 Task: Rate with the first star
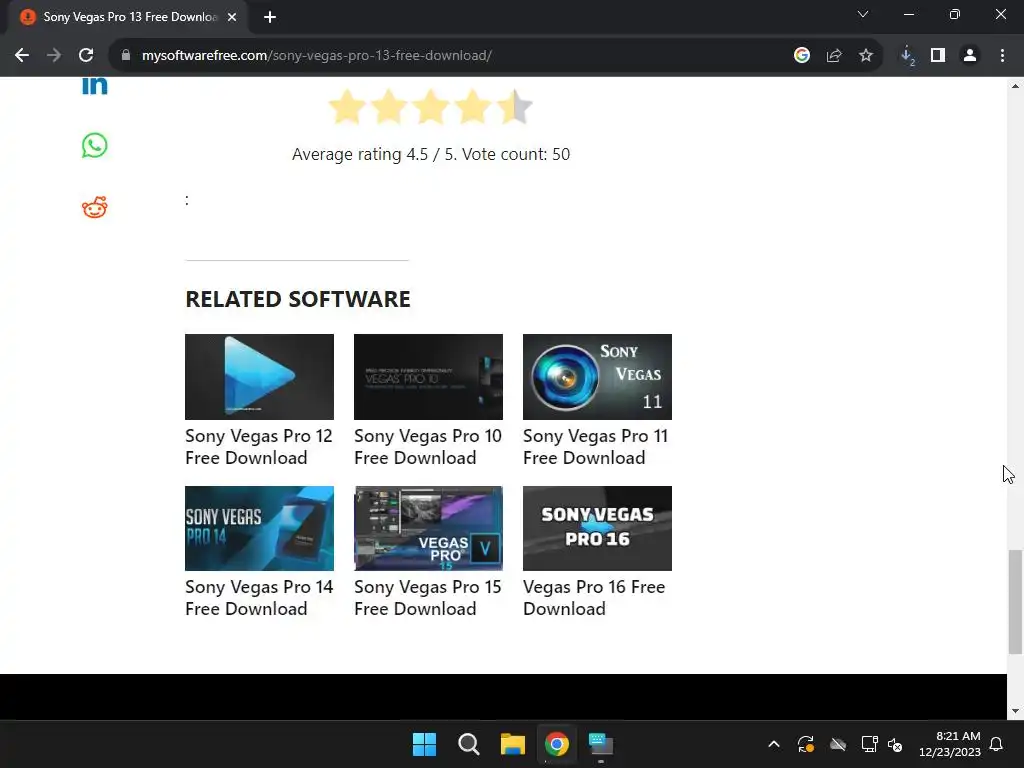pos(347,107)
